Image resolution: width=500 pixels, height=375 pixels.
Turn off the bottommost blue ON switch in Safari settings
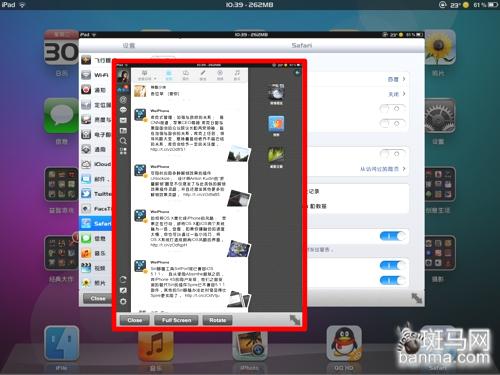(393, 280)
